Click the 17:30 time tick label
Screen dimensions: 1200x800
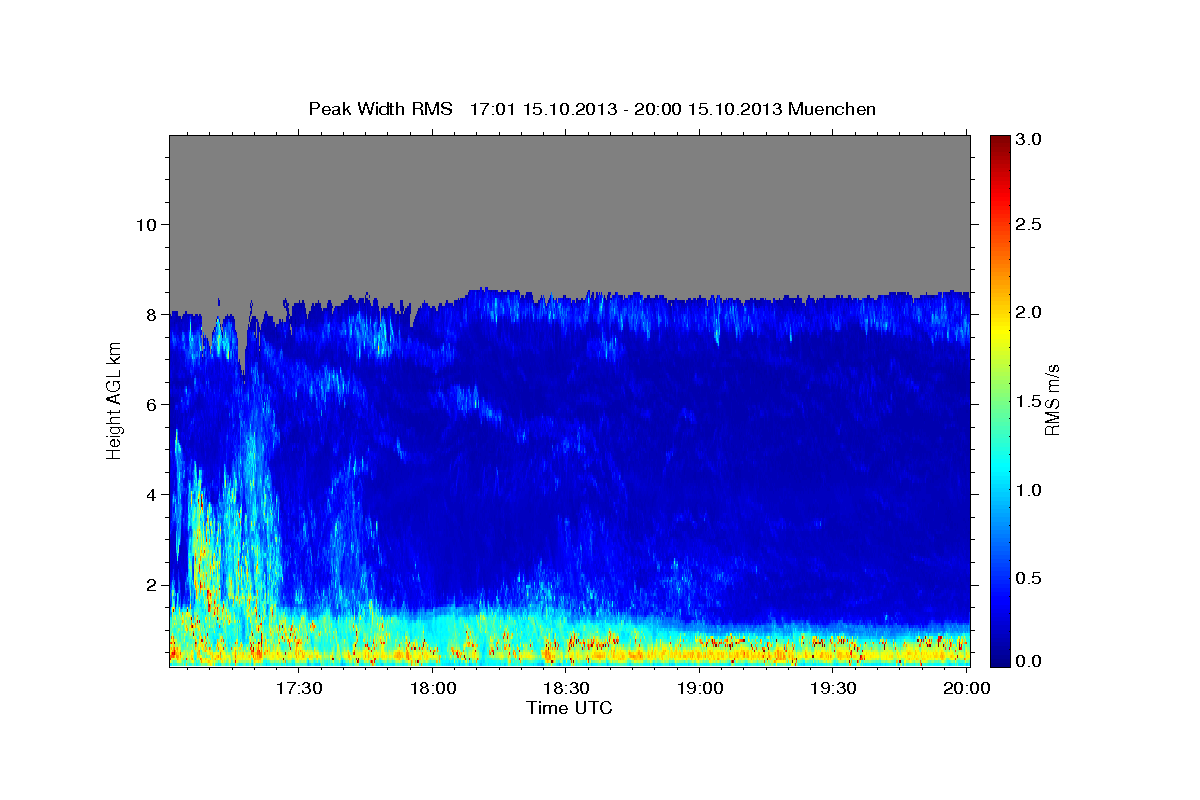[301, 688]
